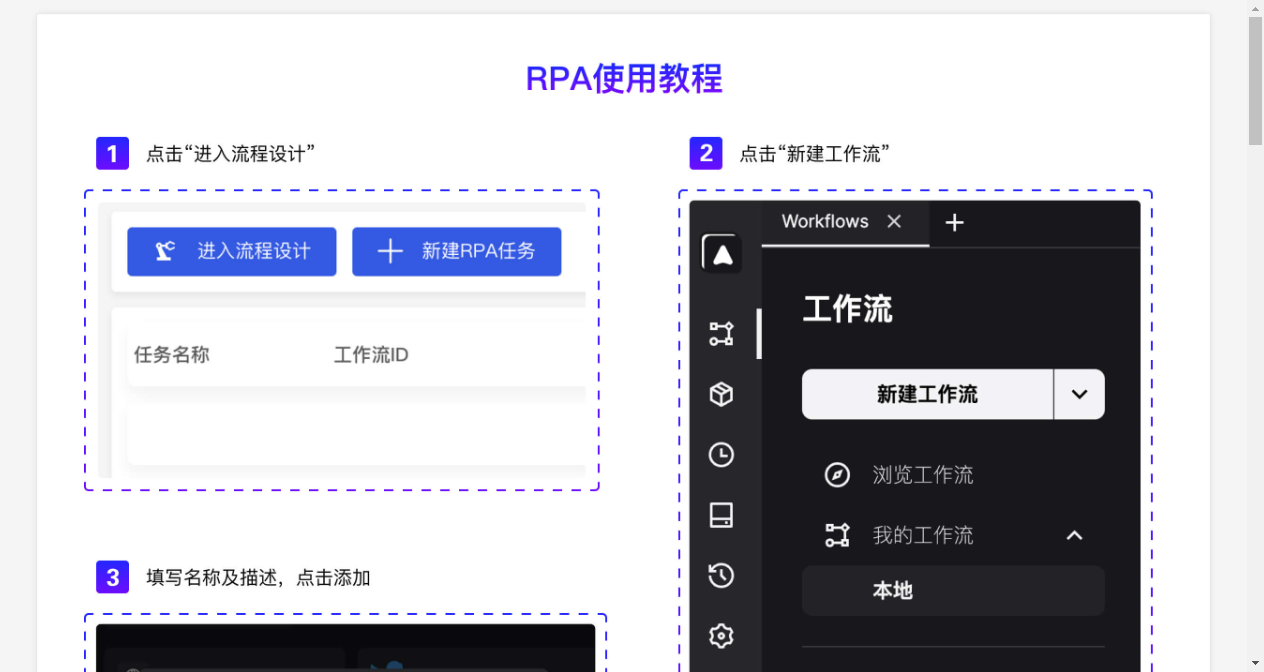The width and height of the screenshot is (1264, 672).
Task: Click the compass icon next to 浏览工作流
Action: click(838, 475)
